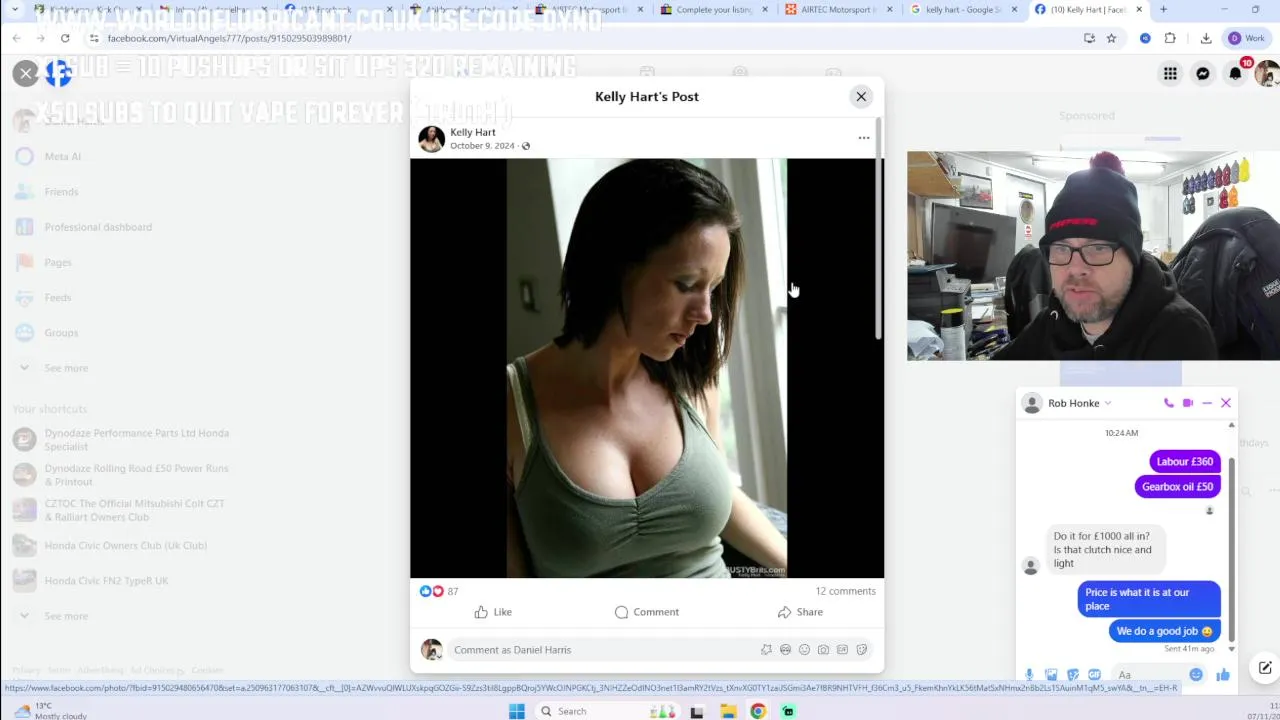Viewport: 1280px width, 720px height.
Task: Switch identity via commenter avatar dropdown
Action: point(432,650)
